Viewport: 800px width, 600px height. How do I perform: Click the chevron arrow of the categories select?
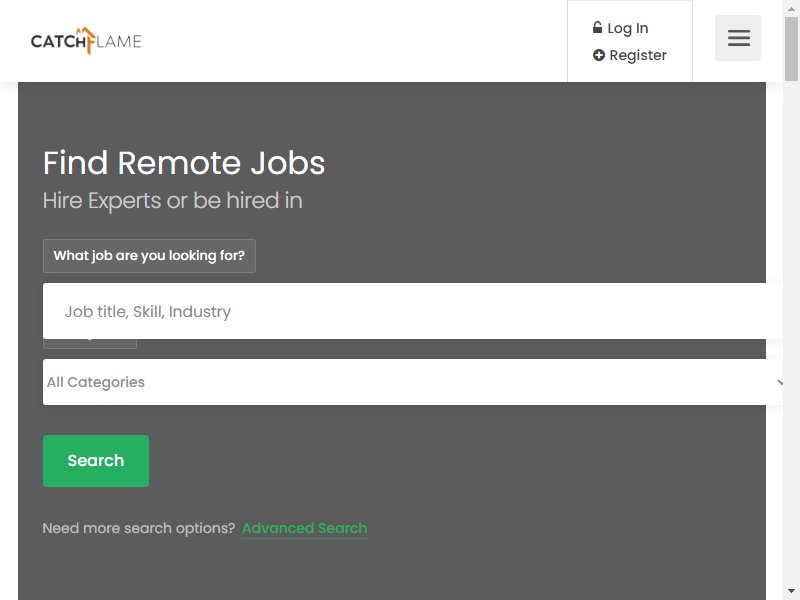[779, 382]
